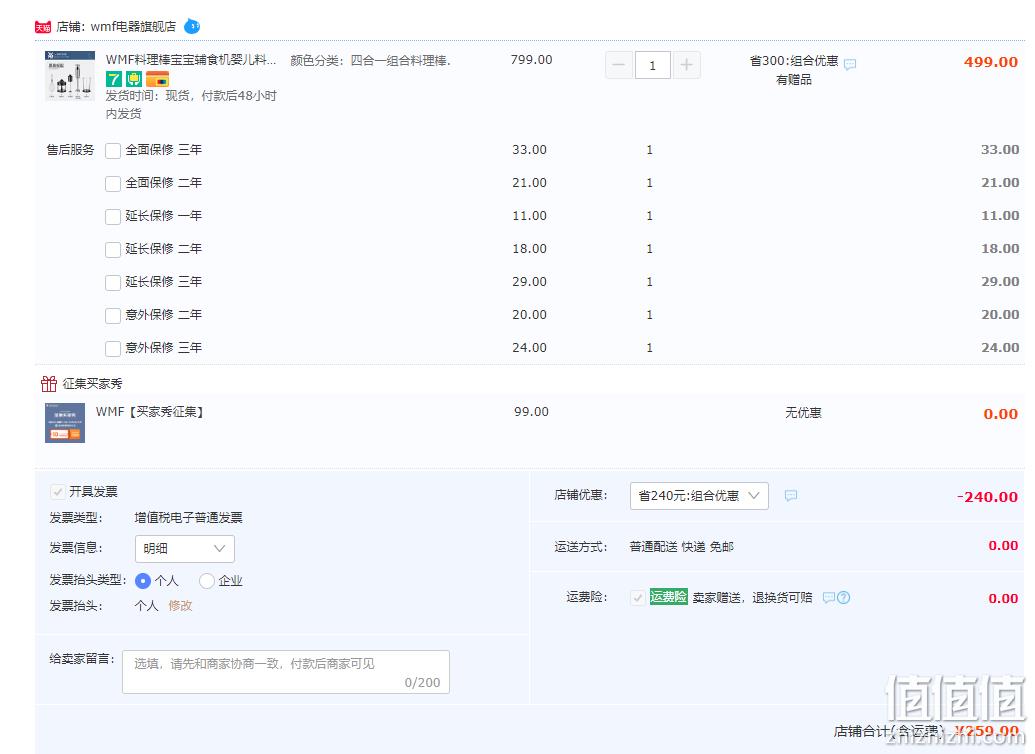
Task: Check 延长保修 三年 warranty option
Action: click(x=113, y=283)
